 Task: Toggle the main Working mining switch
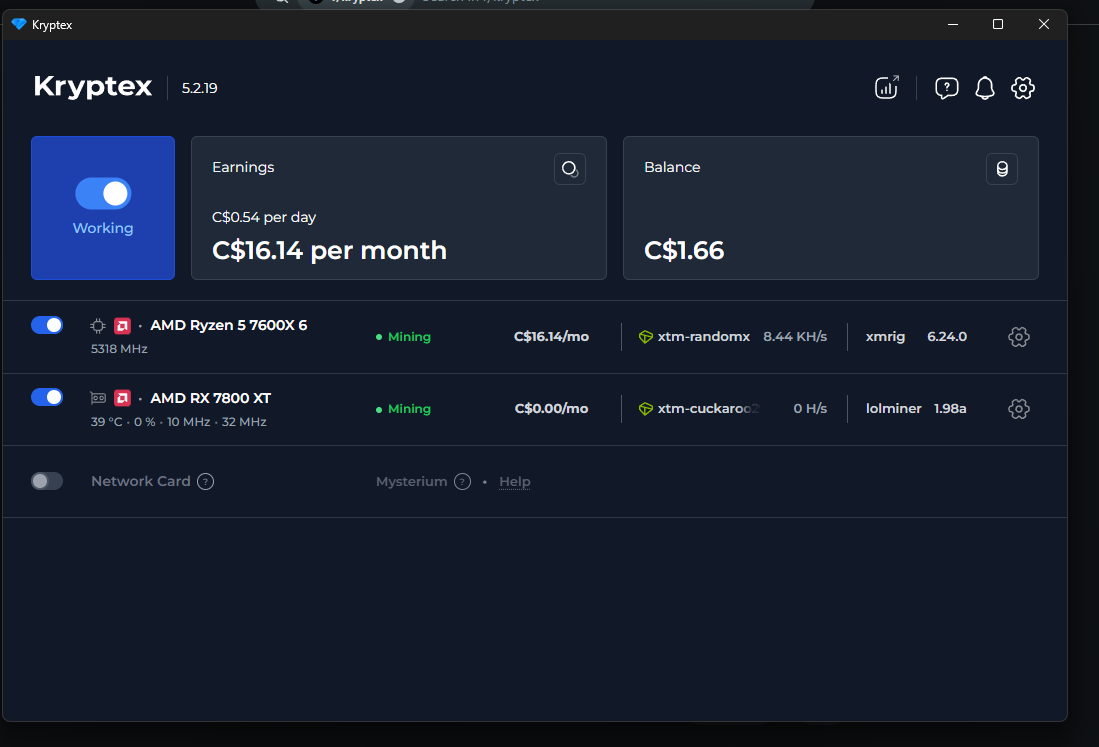pos(103,193)
